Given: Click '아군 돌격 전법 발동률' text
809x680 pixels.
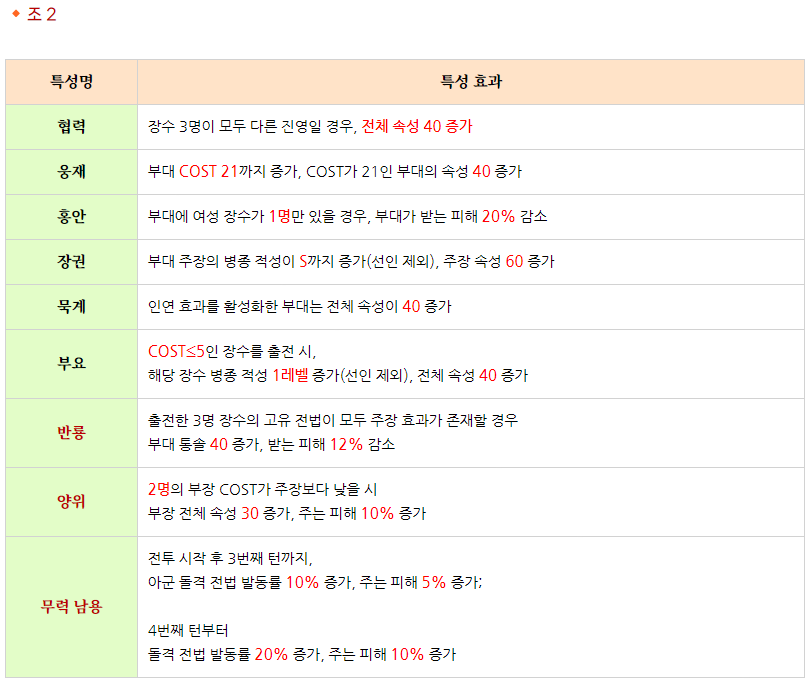Looking at the screenshot, I should (215, 582).
